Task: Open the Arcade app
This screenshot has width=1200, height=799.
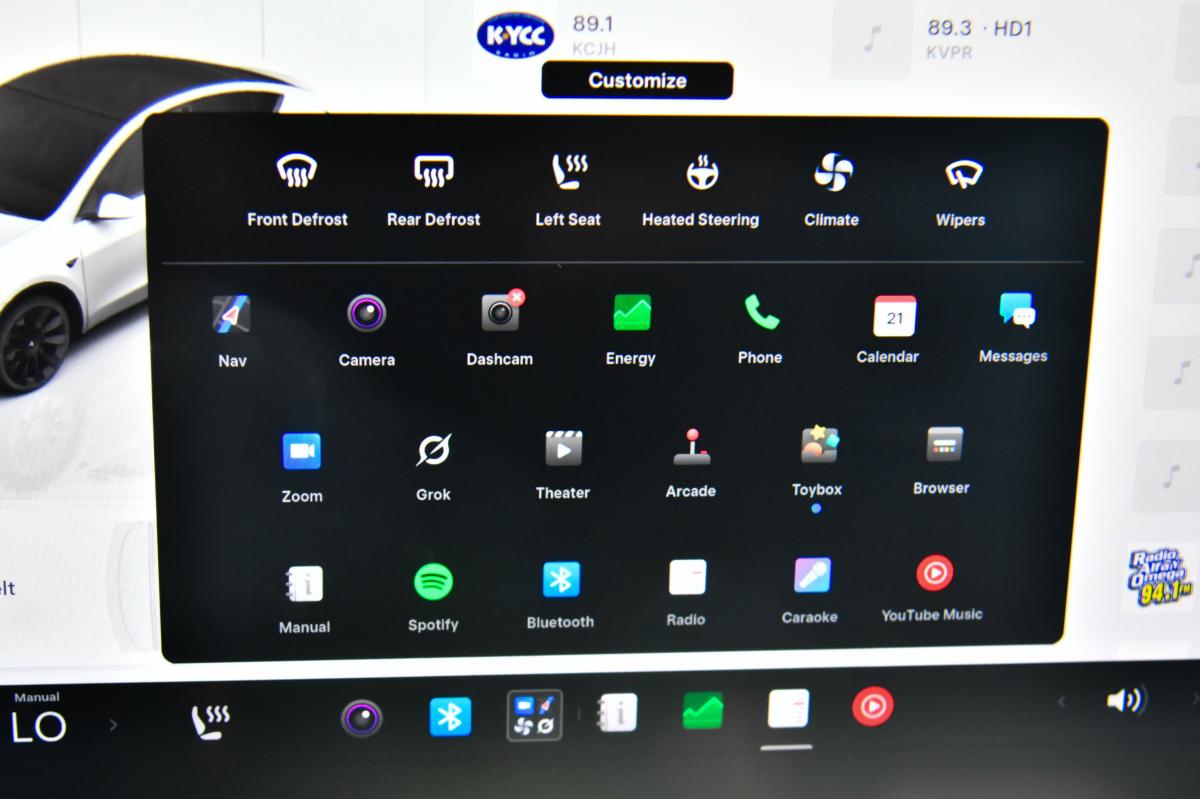Action: [x=691, y=463]
